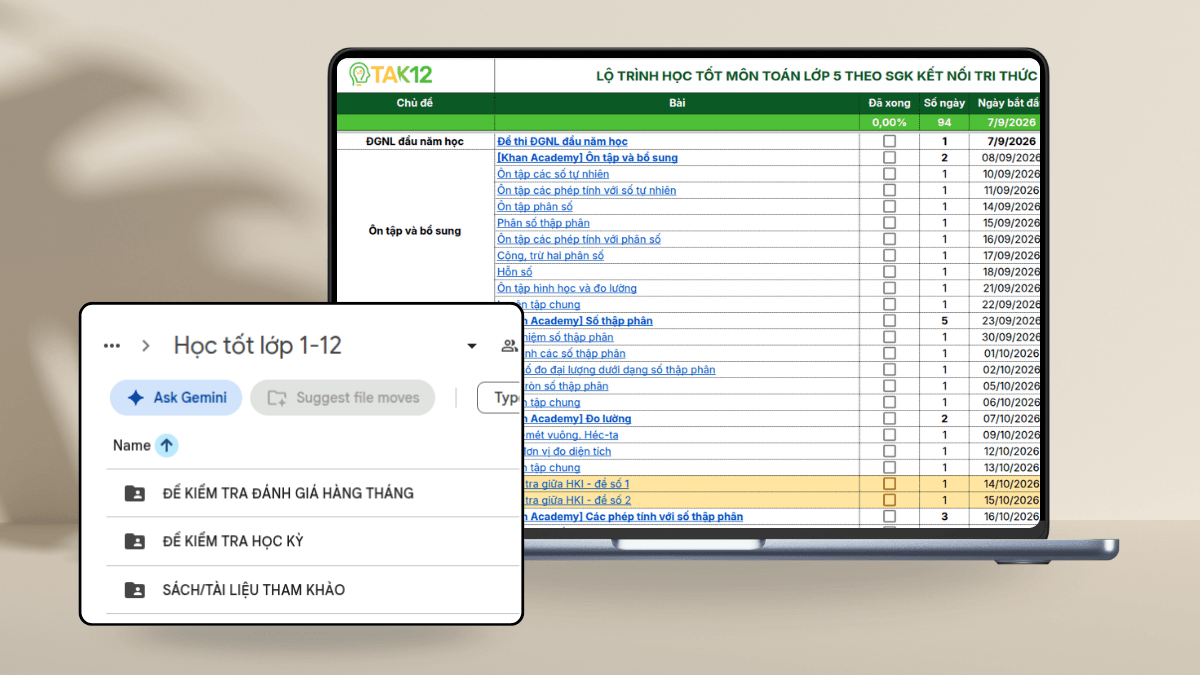Screen dimensions: 1200x675
Task: Tick the checkbox on the 14/10/2026 row
Action: (889, 484)
